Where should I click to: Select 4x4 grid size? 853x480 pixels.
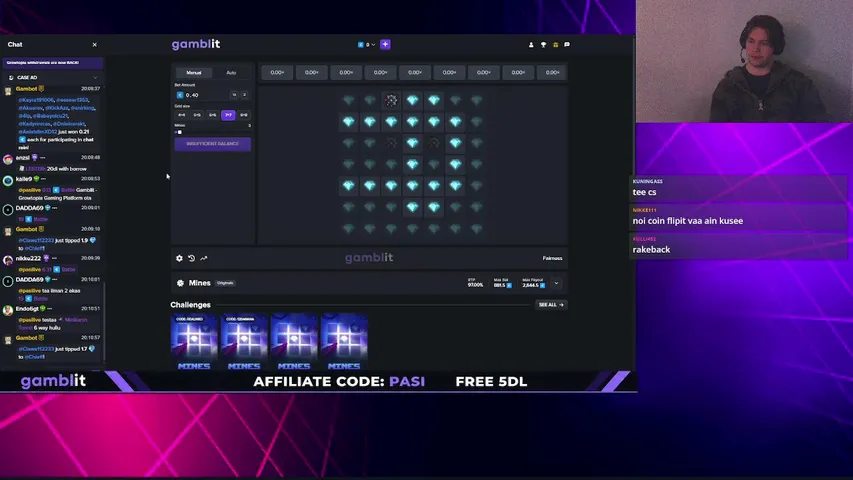pos(182,115)
